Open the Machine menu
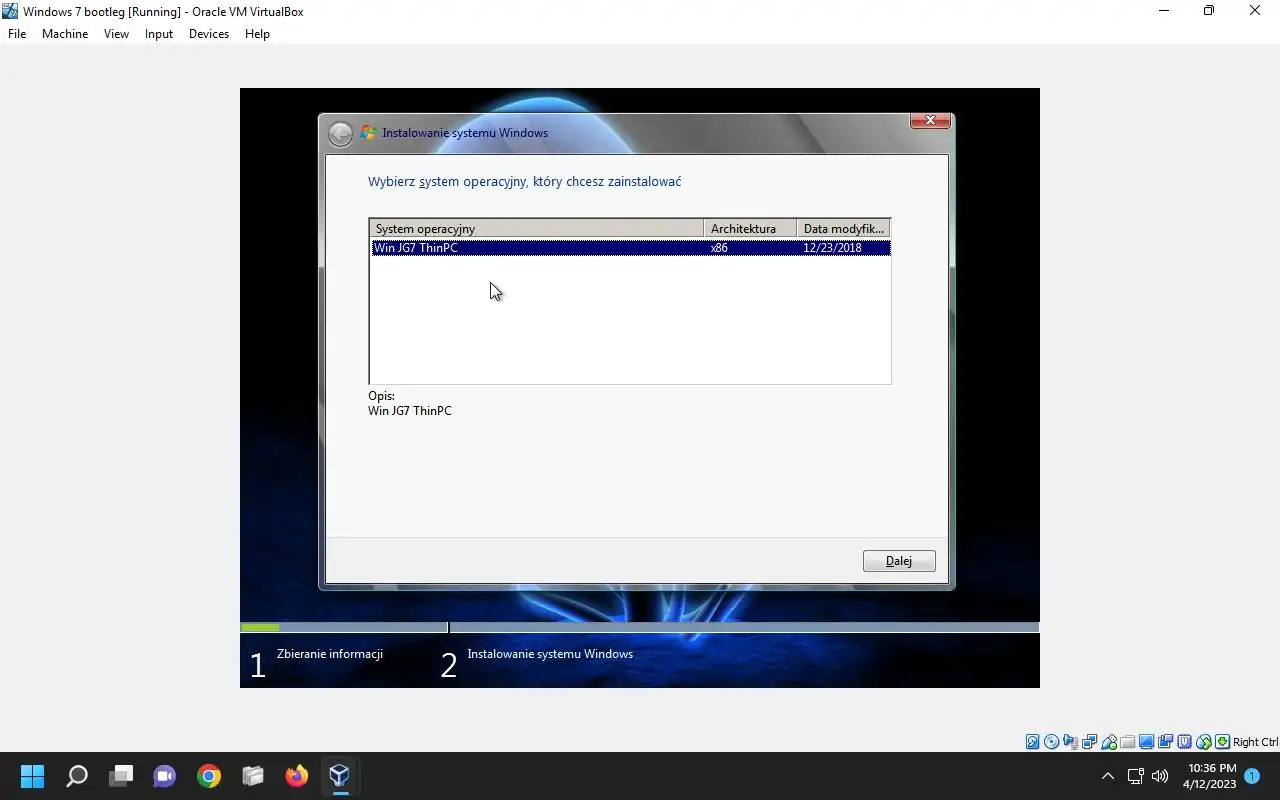The width and height of the screenshot is (1280, 800). click(65, 34)
